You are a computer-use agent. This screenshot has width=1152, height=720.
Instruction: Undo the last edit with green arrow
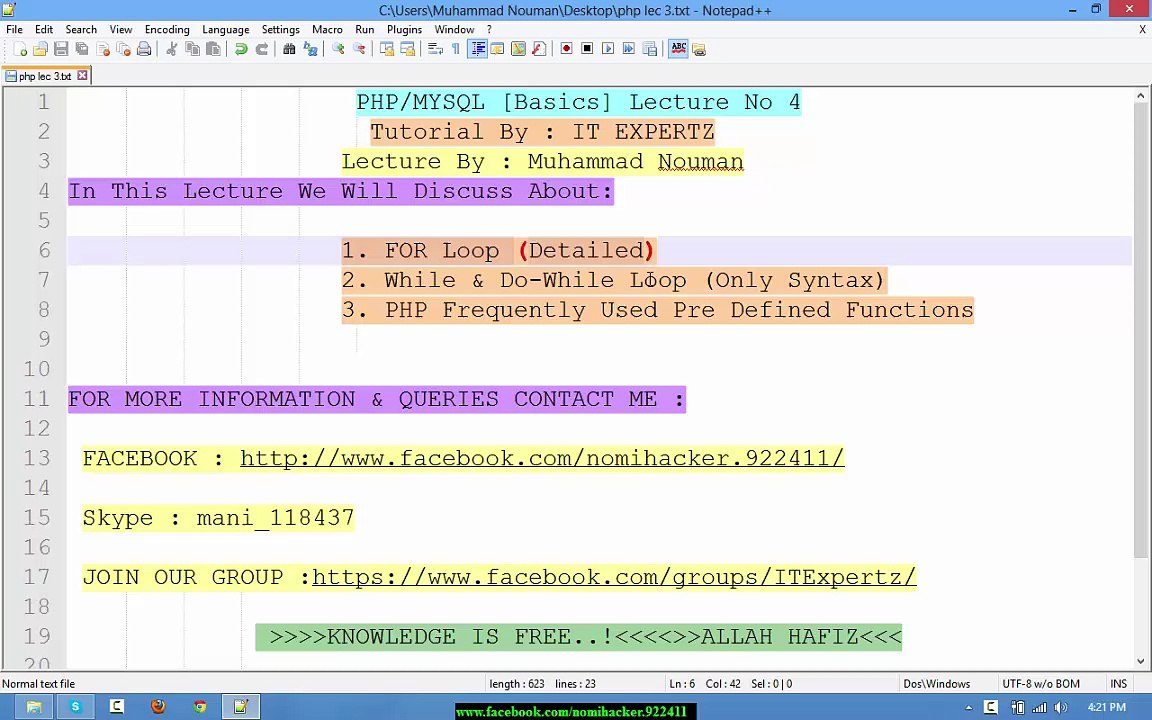coord(240,49)
